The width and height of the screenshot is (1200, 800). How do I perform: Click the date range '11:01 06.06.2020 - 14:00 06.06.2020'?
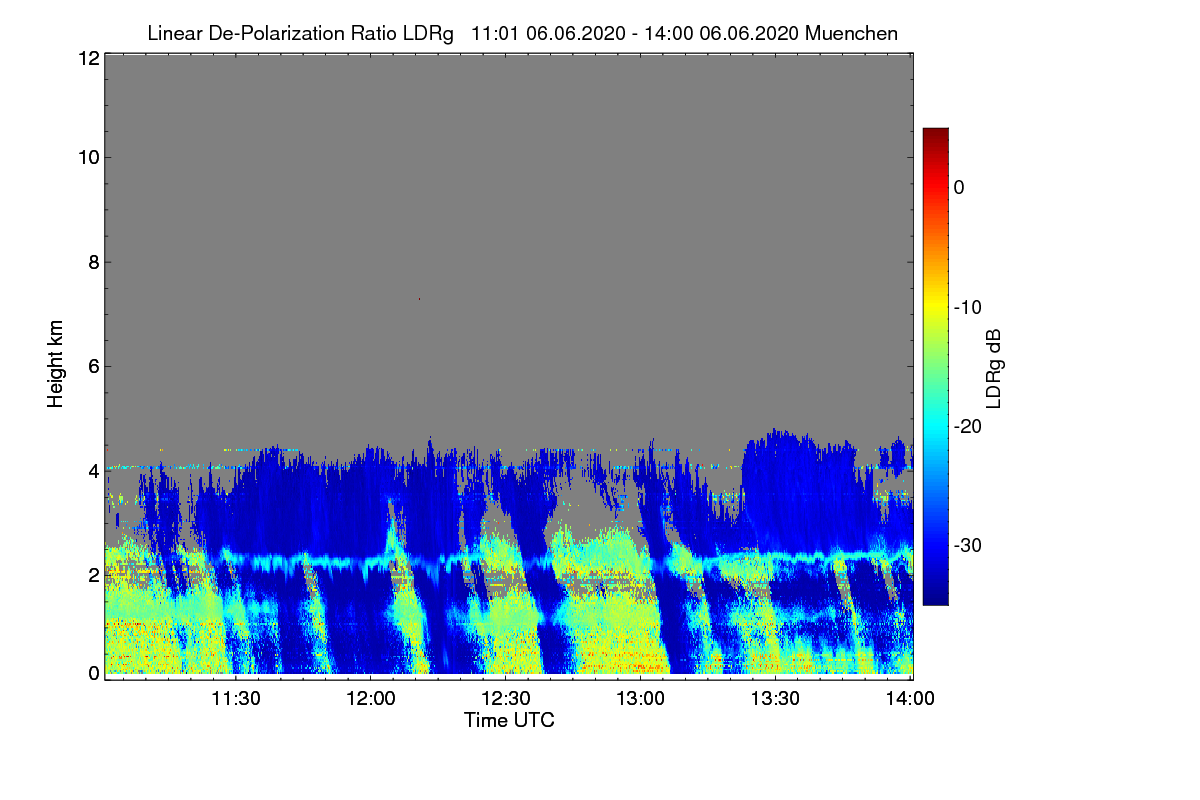coord(635,33)
